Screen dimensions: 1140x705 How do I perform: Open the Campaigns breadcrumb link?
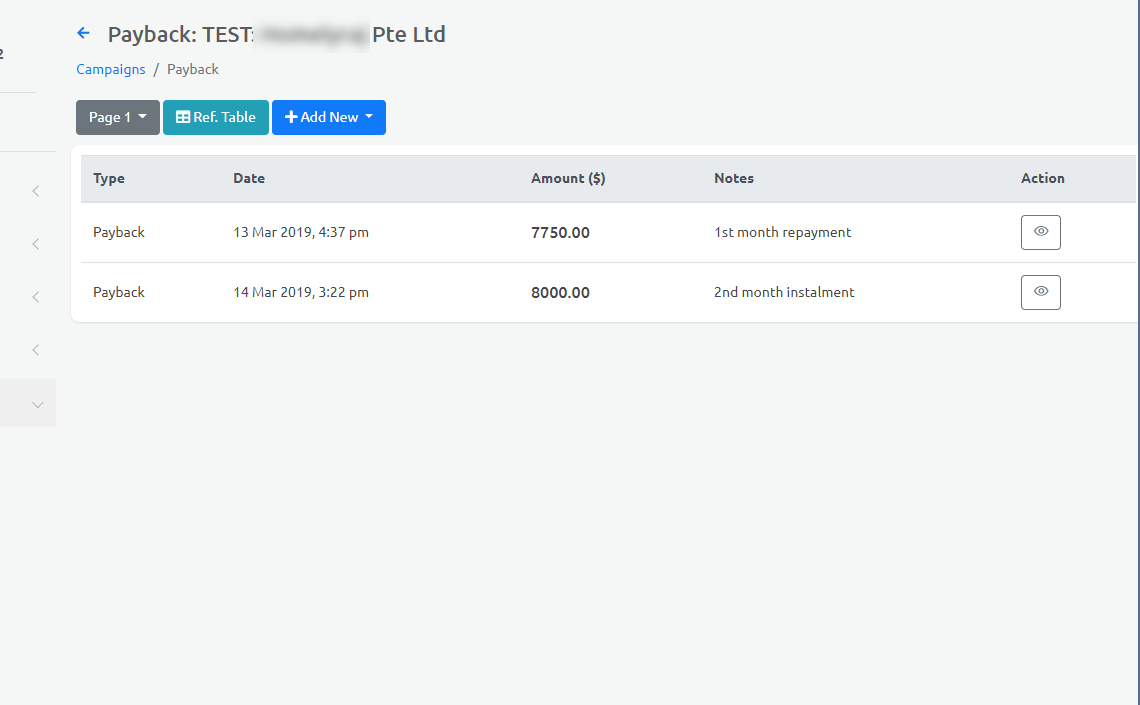(111, 69)
